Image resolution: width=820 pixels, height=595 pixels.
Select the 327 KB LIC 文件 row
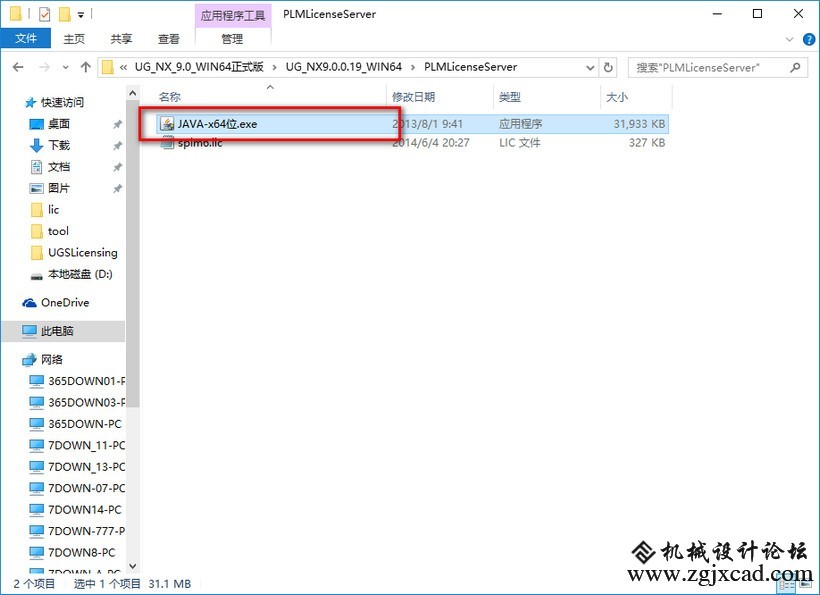pos(412,142)
